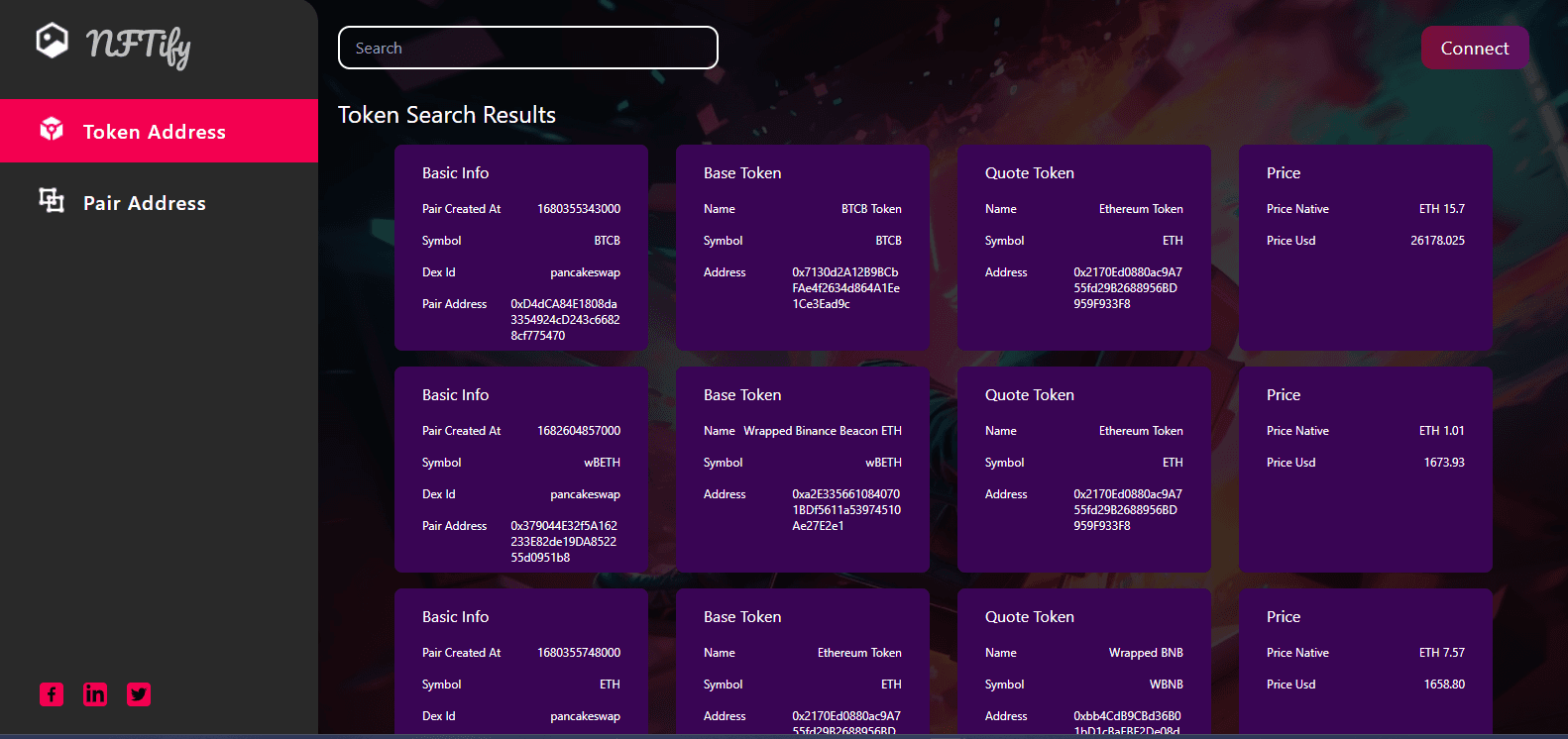Click pair created value 1682604857000
This screenshot has width=1568, height=739.
pos(579,431)
